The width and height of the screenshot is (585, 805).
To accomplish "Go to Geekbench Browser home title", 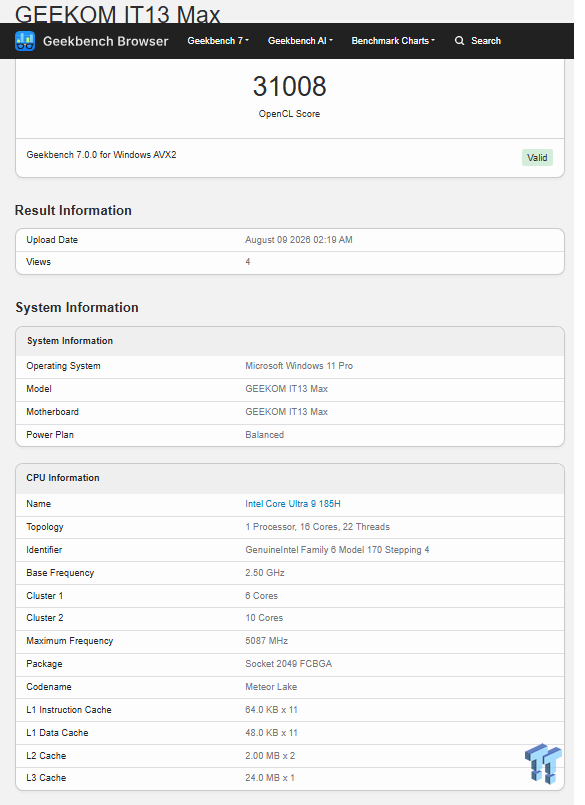I will point(105,41).
